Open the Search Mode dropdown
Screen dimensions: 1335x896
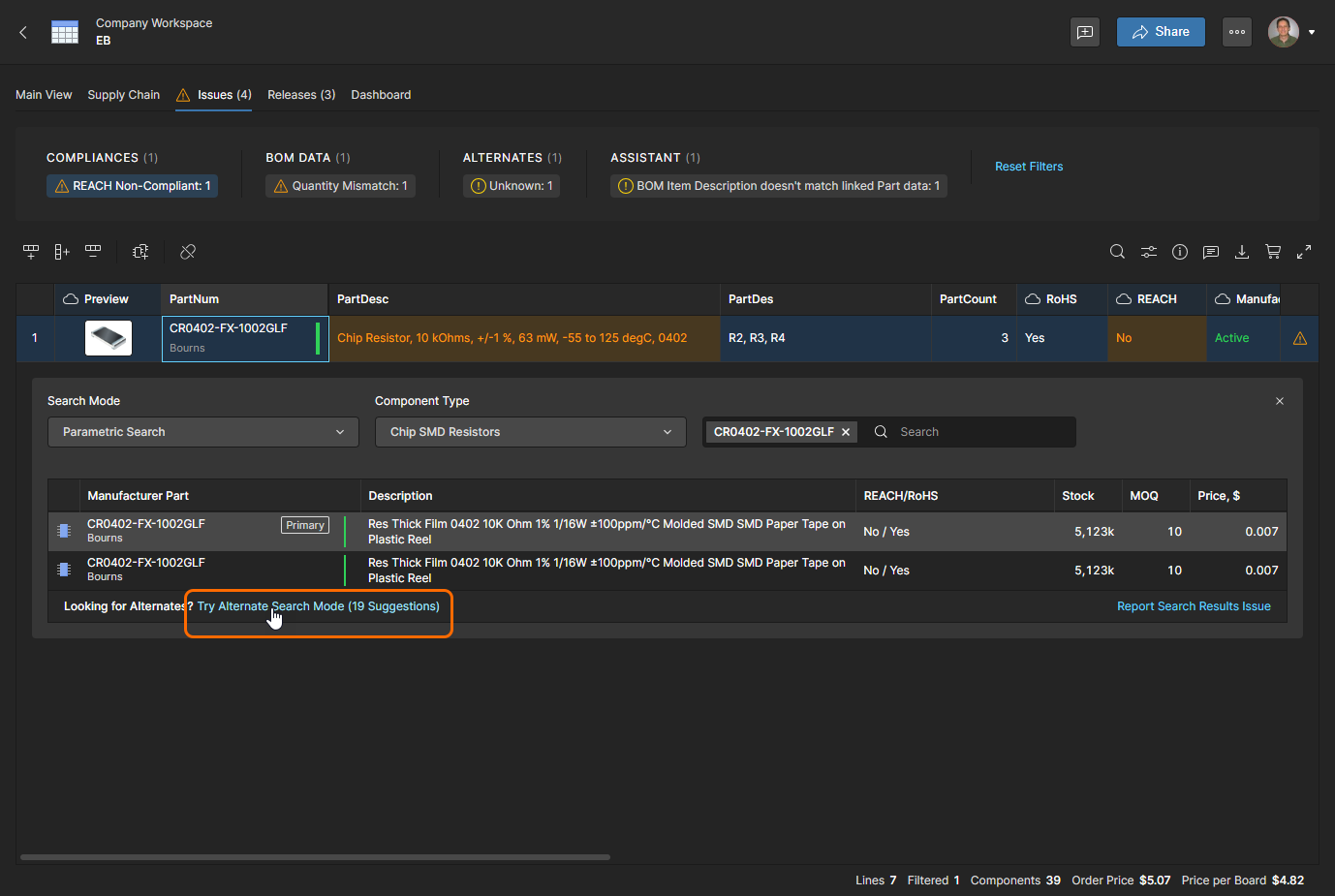tap(202, 432)
